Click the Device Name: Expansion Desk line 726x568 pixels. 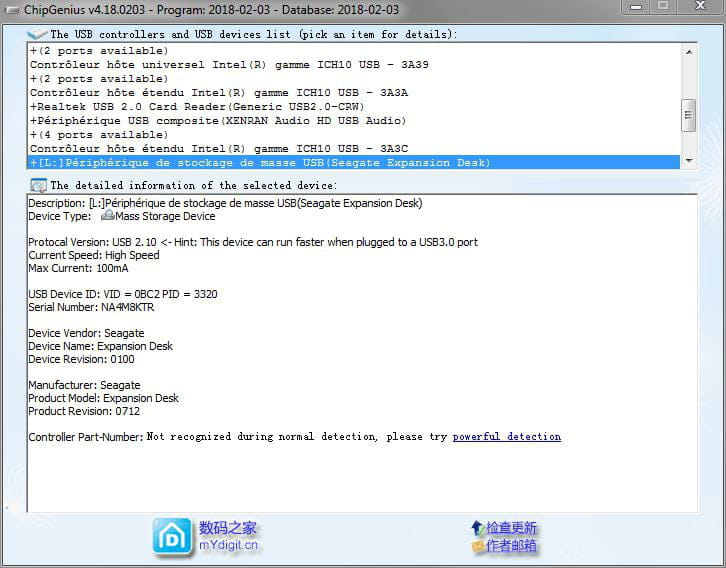pyautogui.click(x=100, y=346)
